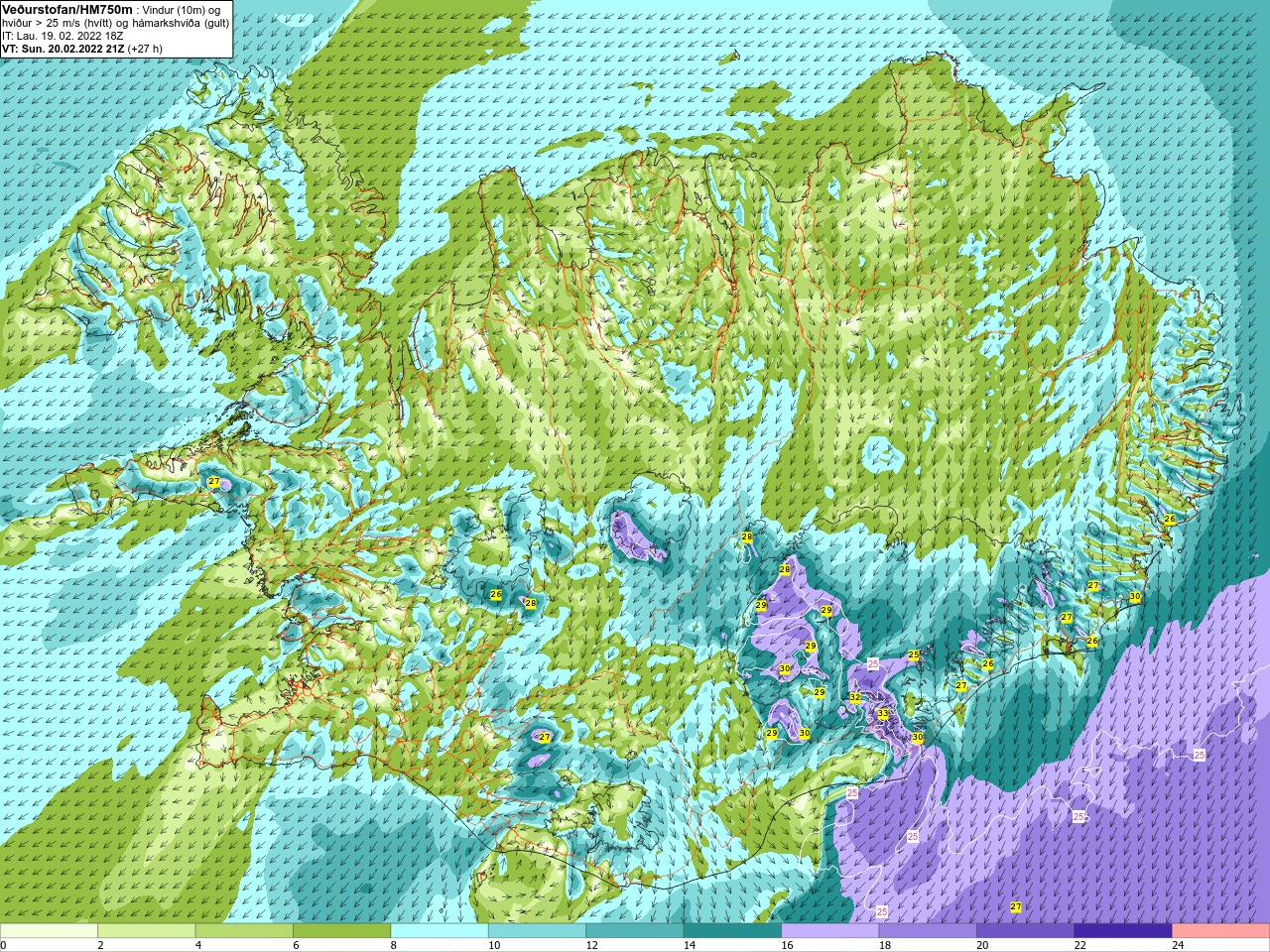1270x952 pixels.
Task: Click the 18–20 m/s legend swatch
Action: 928,931
